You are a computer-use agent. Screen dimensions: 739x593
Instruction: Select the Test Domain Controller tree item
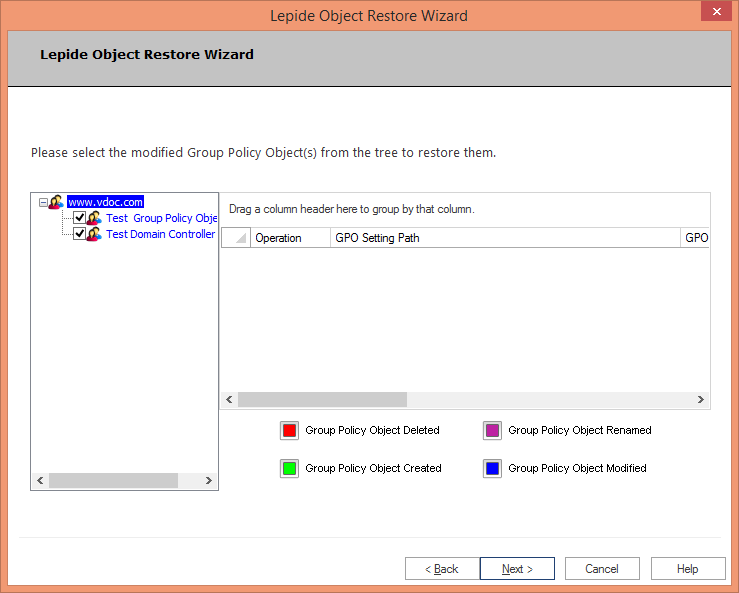[160, 234]
